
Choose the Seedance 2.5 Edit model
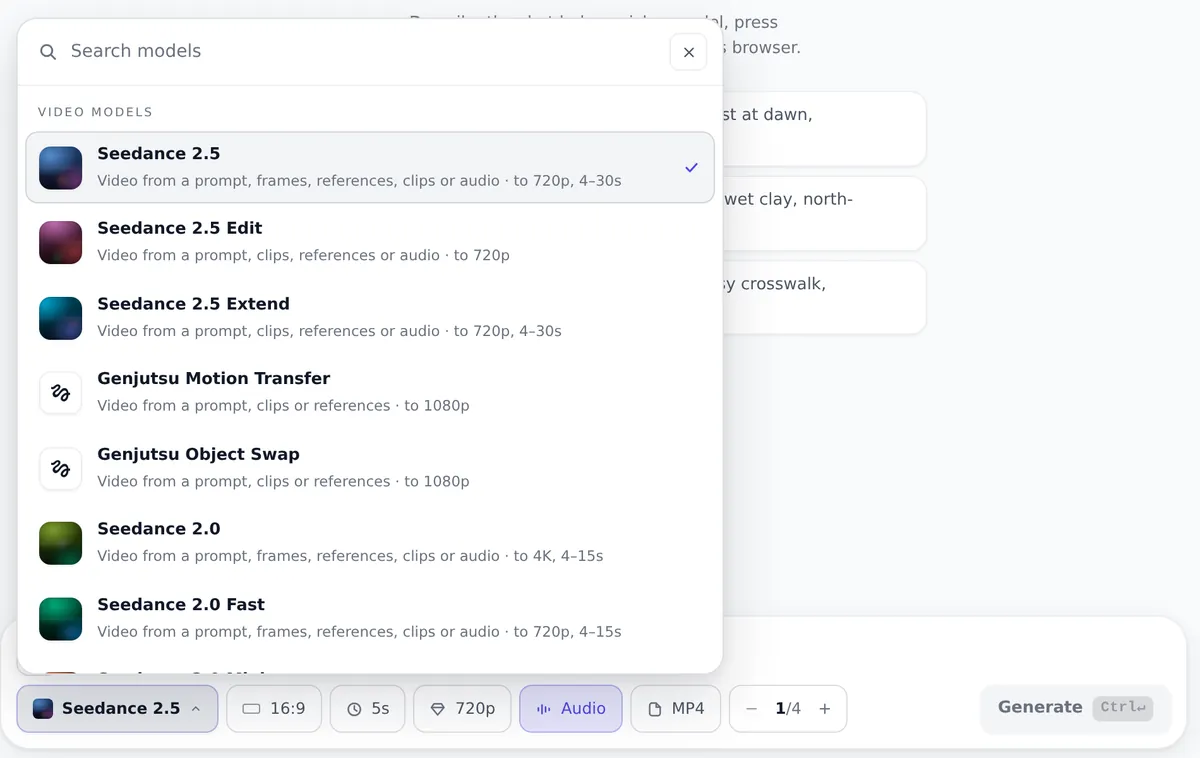[x=370, y=242]
